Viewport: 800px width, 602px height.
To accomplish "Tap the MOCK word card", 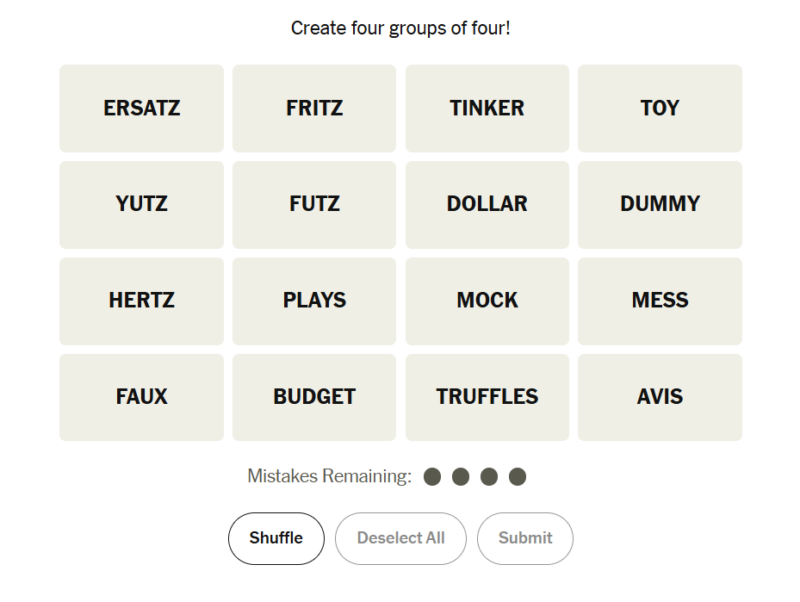I will tap(487, 300).
